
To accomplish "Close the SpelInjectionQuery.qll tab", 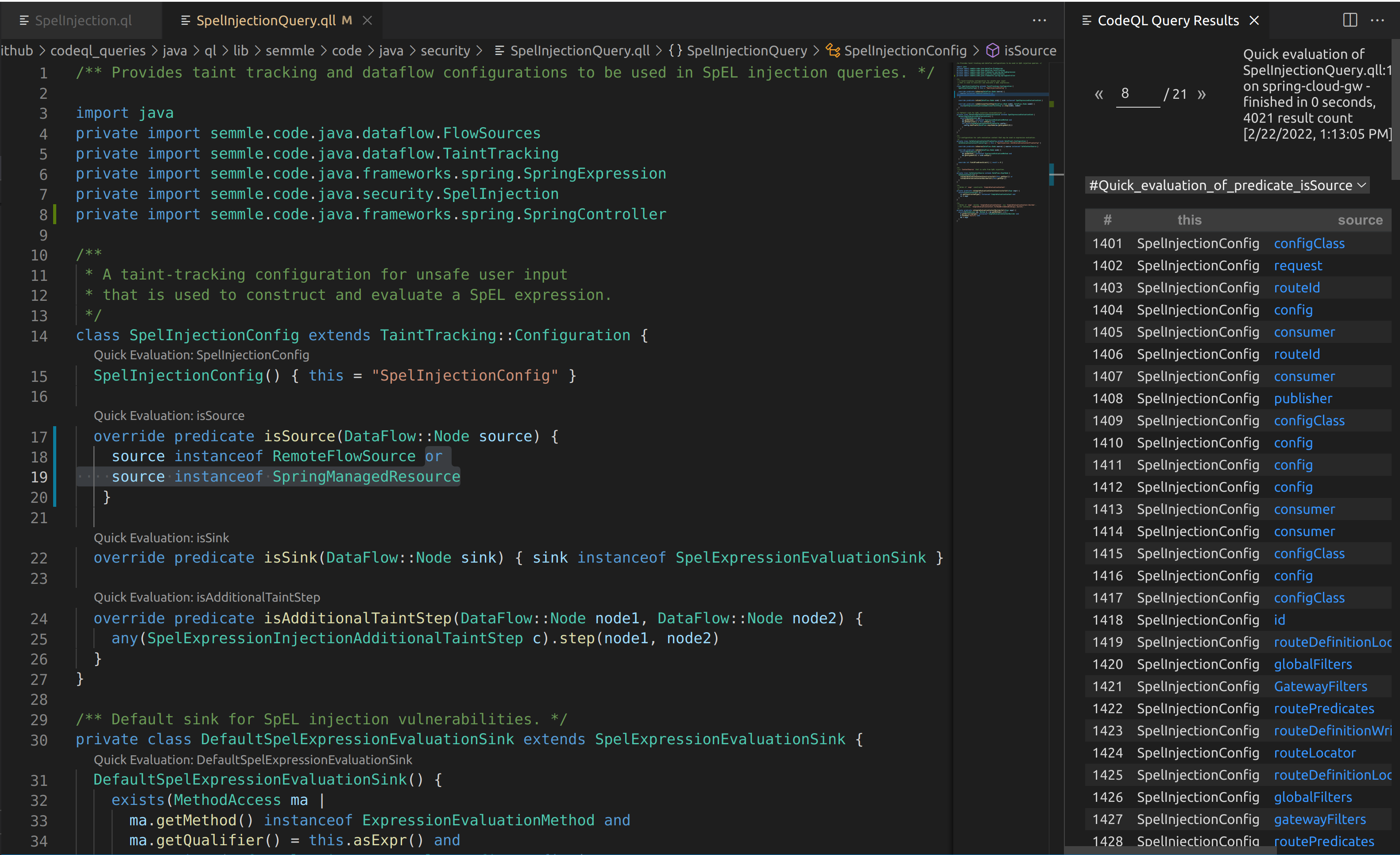I will (x=367, y=20).
